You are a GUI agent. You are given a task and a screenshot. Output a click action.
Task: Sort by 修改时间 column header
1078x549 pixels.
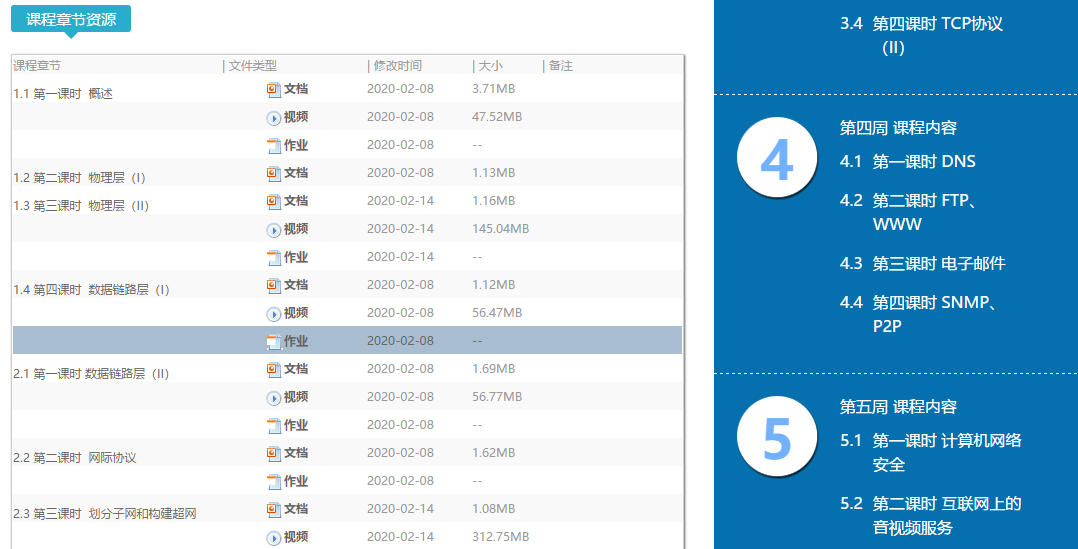point(398,66)
